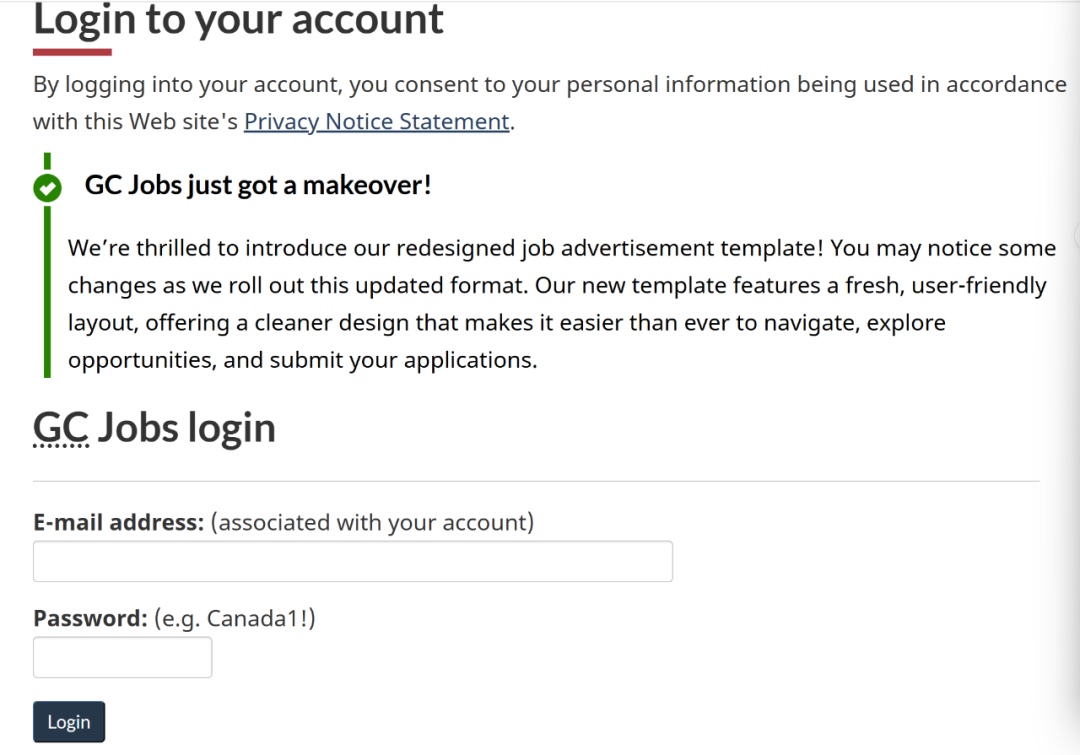
Task: Click into the Password input box
Action: tap(122, 658)
